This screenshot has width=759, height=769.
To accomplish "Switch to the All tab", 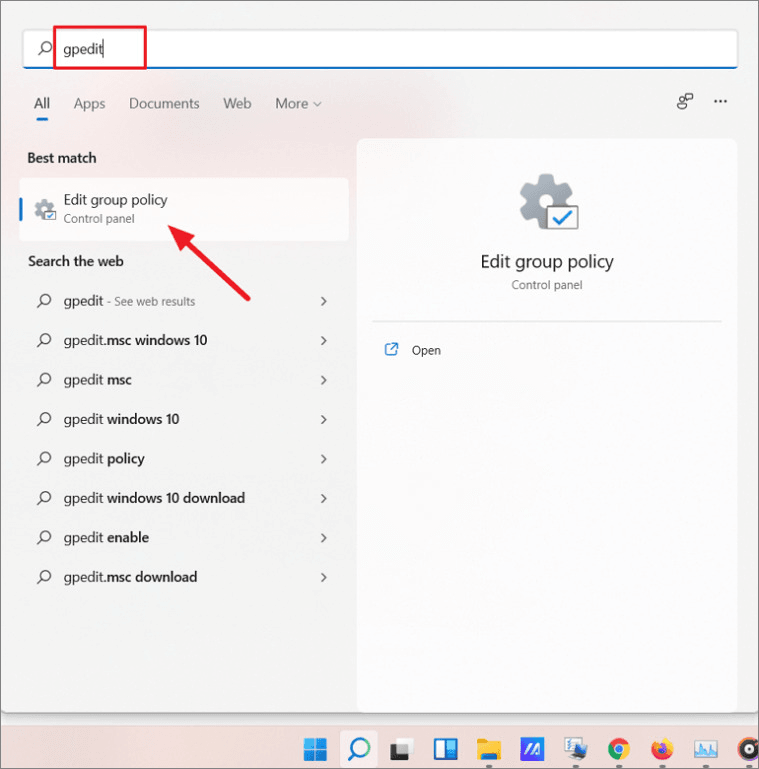I will [x=42, y=103].
